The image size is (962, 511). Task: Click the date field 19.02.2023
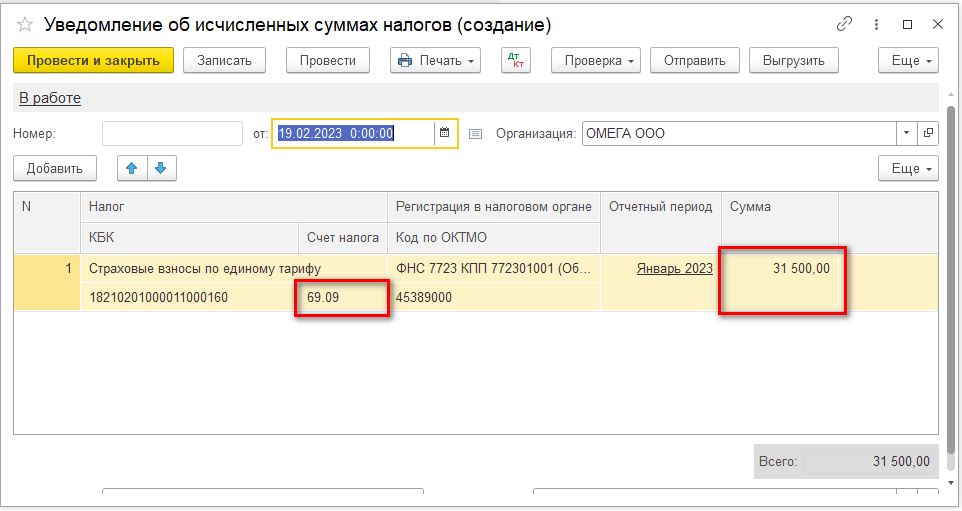click(x=355, y=133)
